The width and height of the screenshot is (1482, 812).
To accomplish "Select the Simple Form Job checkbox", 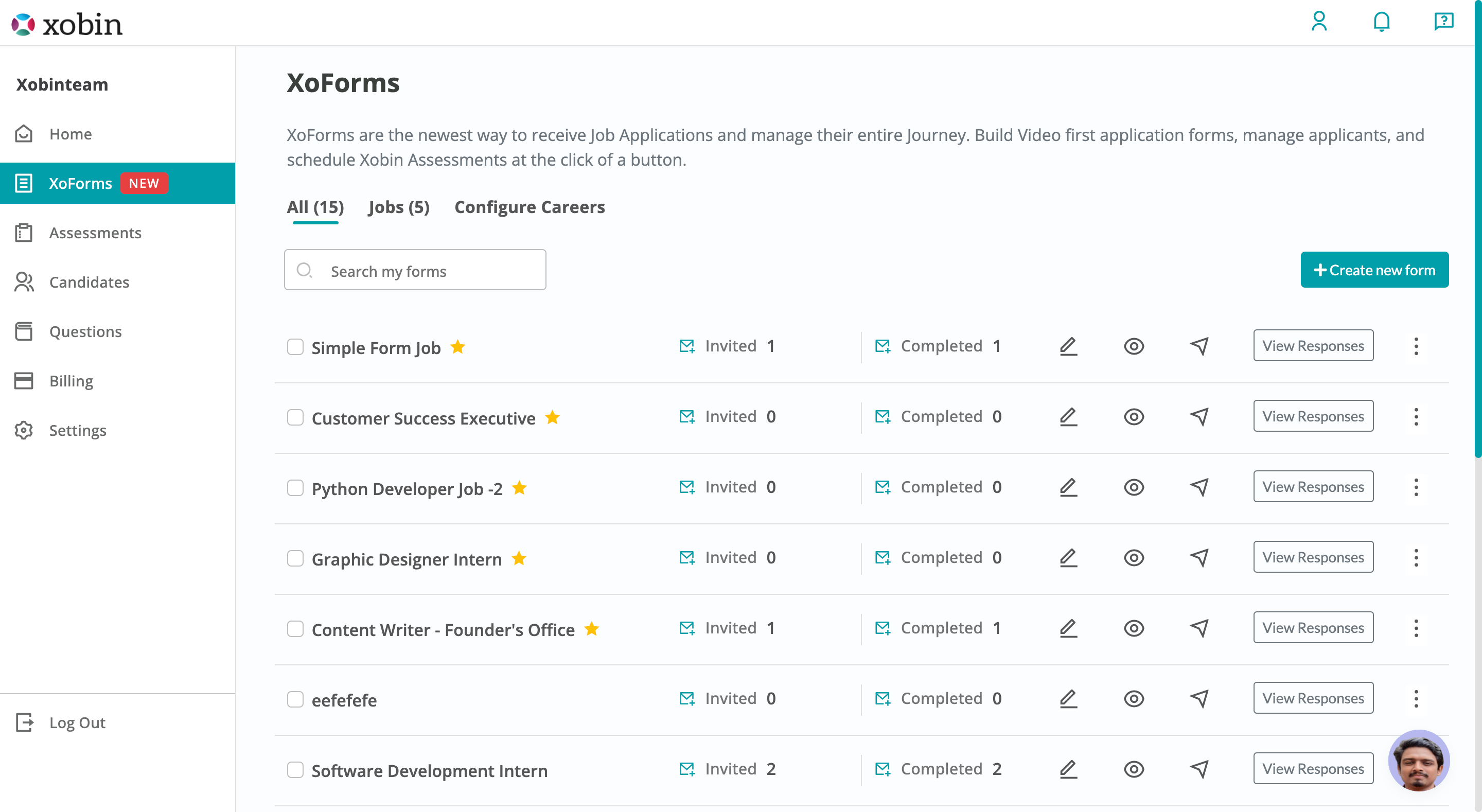I will click(x=295, y=347).
